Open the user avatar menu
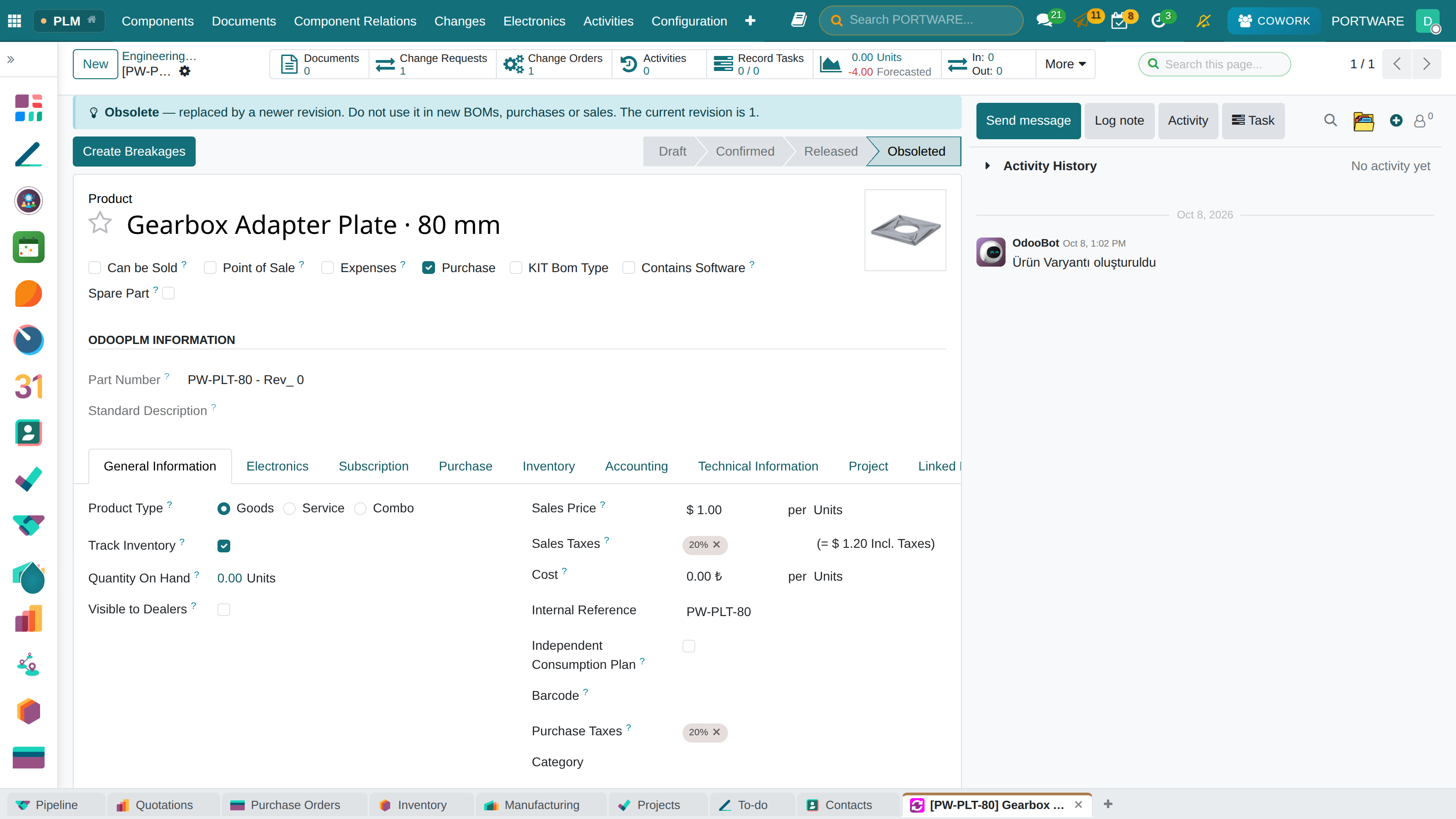This screenshot has height=819, width=1456. point(1429,21)
